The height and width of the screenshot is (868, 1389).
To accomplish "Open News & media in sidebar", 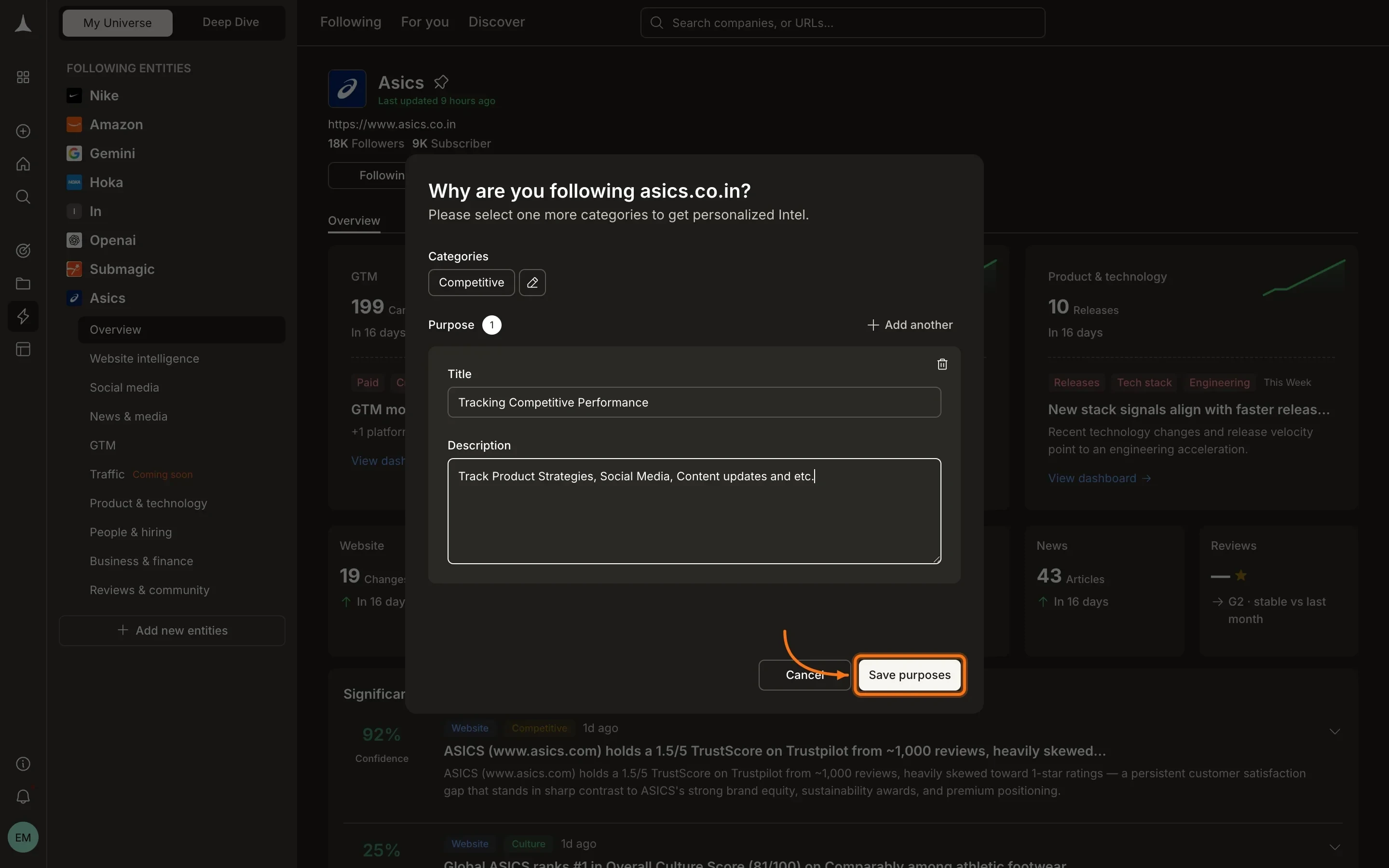I will pyautogui.click(x=129, y=416).
